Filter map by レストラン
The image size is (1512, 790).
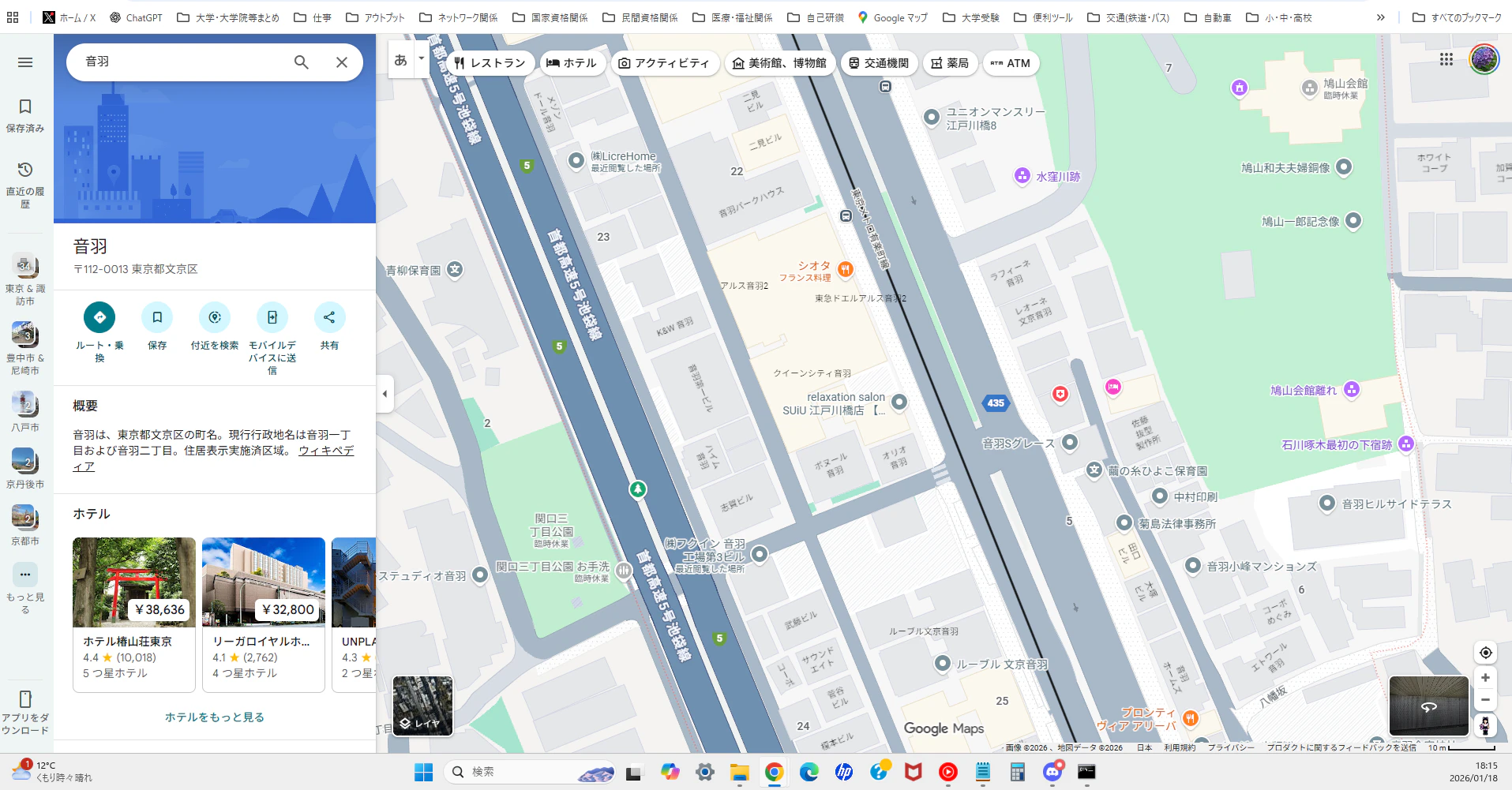[x=490, y=63]
